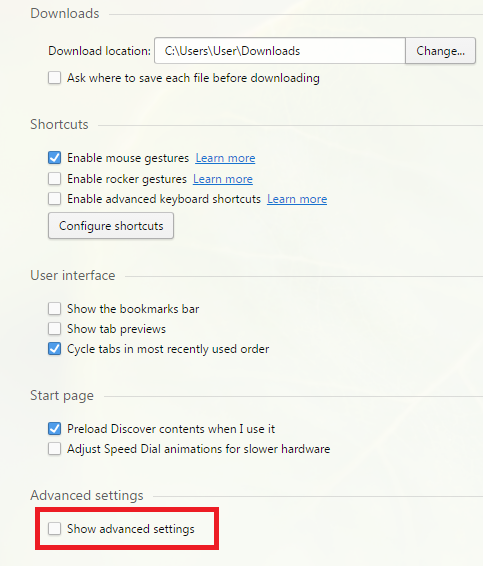
Task: Turn on Show tab previews checkbox
Action: [55, 328]
